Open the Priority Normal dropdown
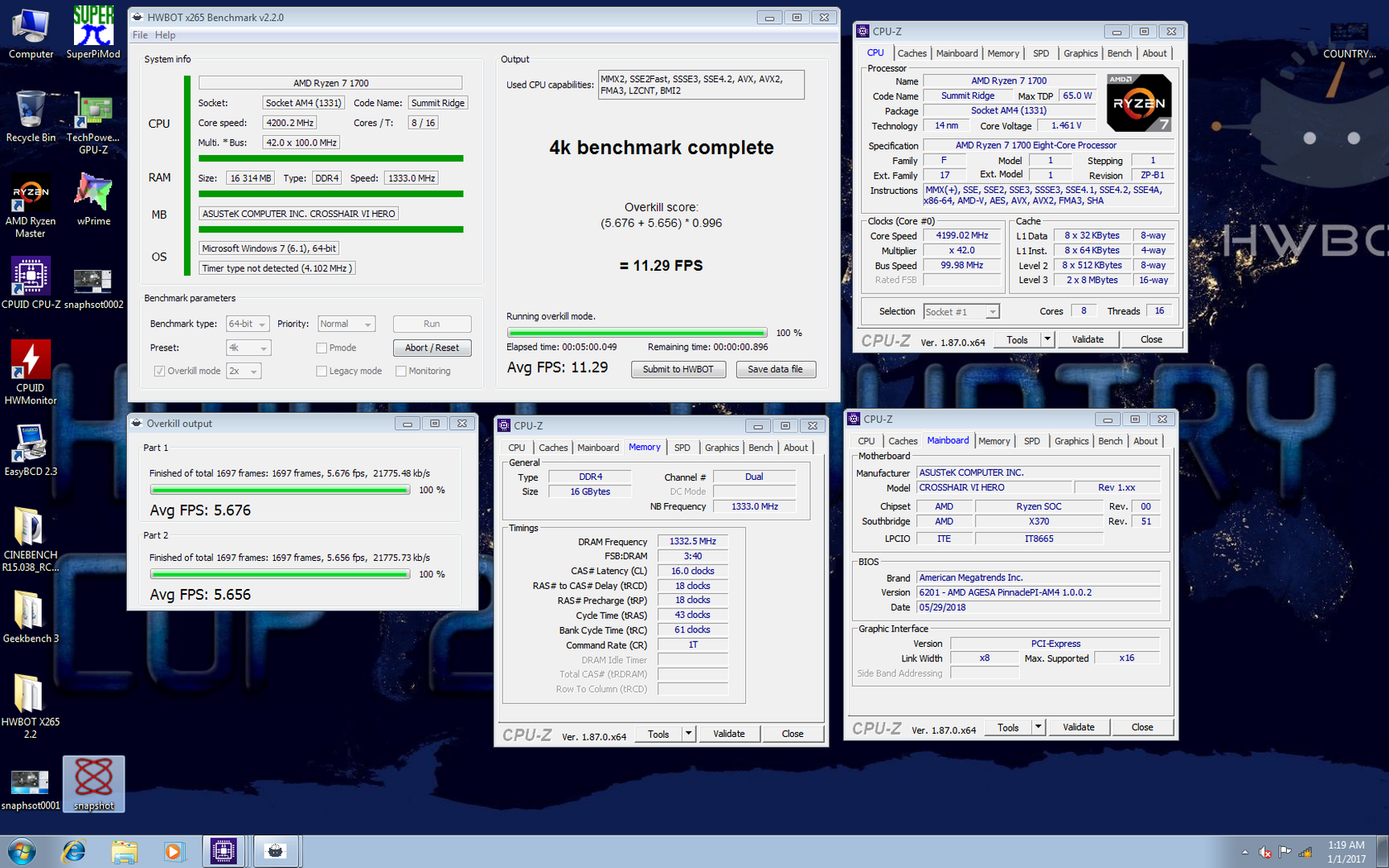This screenshot has width=1389, height=868. (x=346, y=324)
